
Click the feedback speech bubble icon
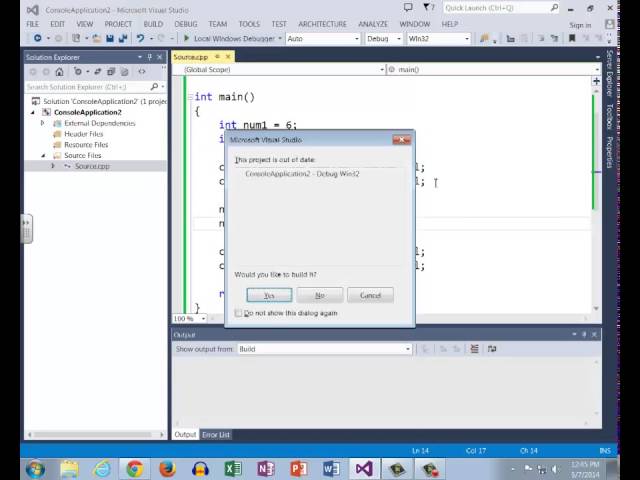click(x=408, y=8)
